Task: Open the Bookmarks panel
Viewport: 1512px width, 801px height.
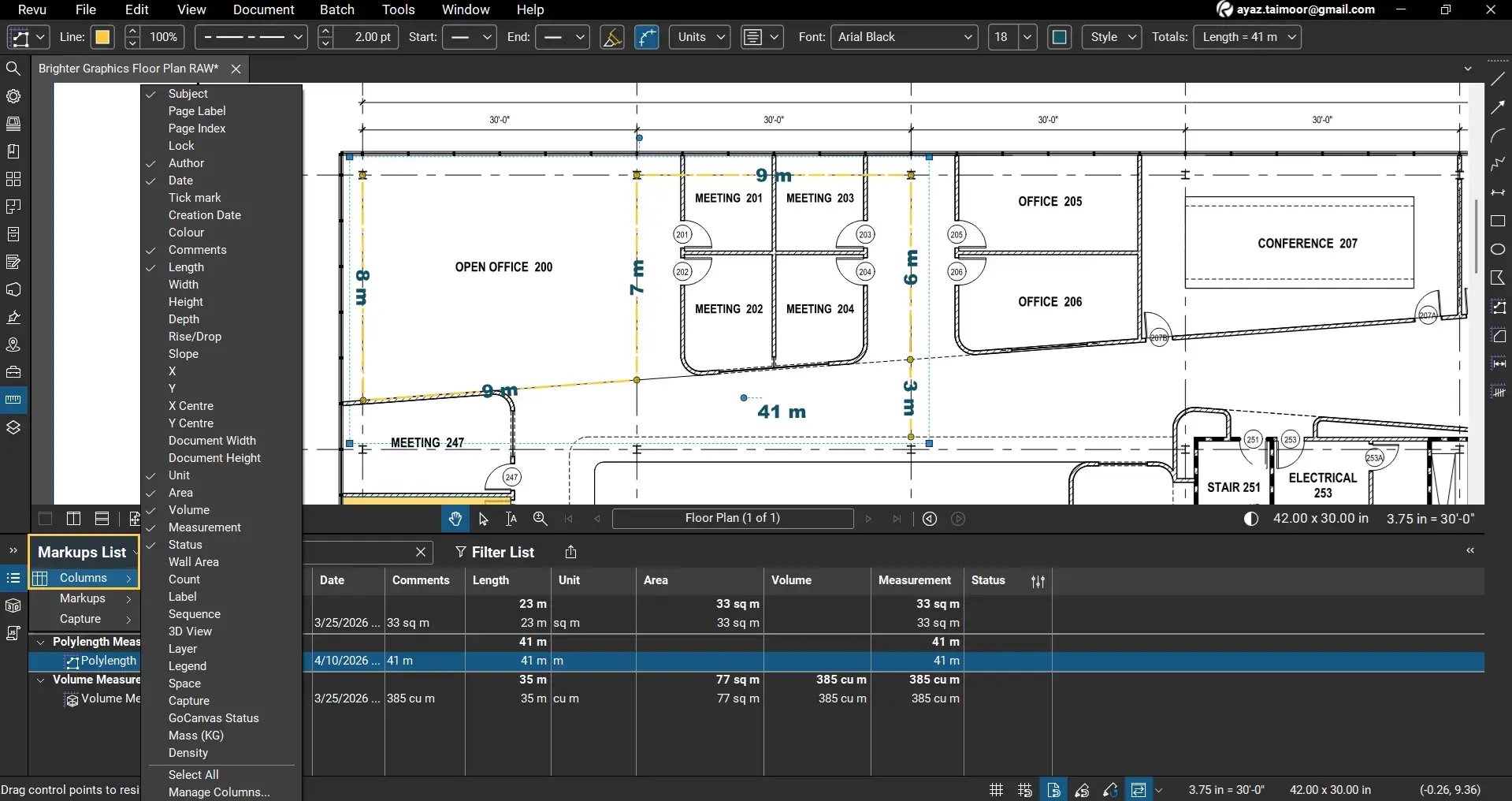Action: (13, 151)
